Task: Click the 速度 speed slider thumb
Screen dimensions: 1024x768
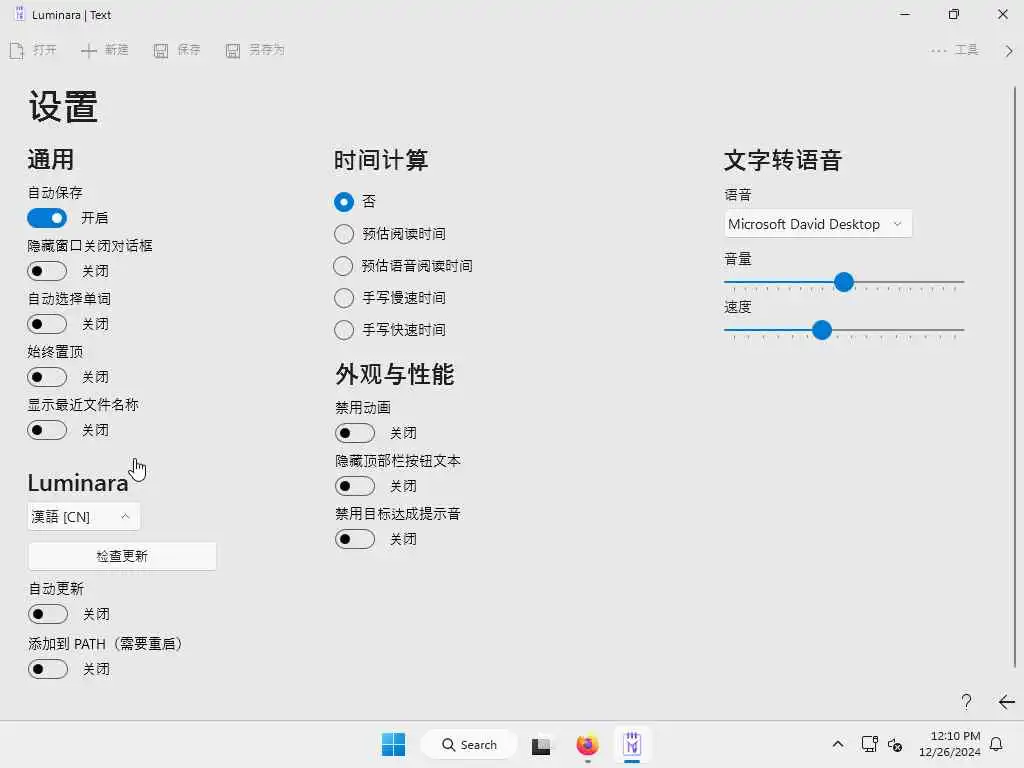Action: click(x=822, y=330)
